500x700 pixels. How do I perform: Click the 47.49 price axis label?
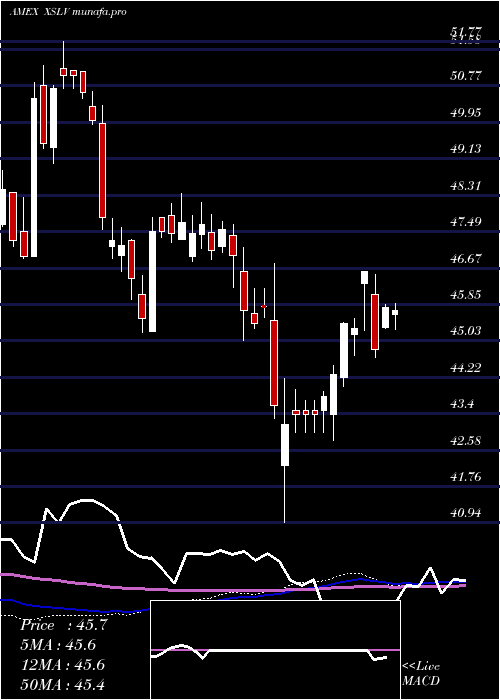(466, 221)
